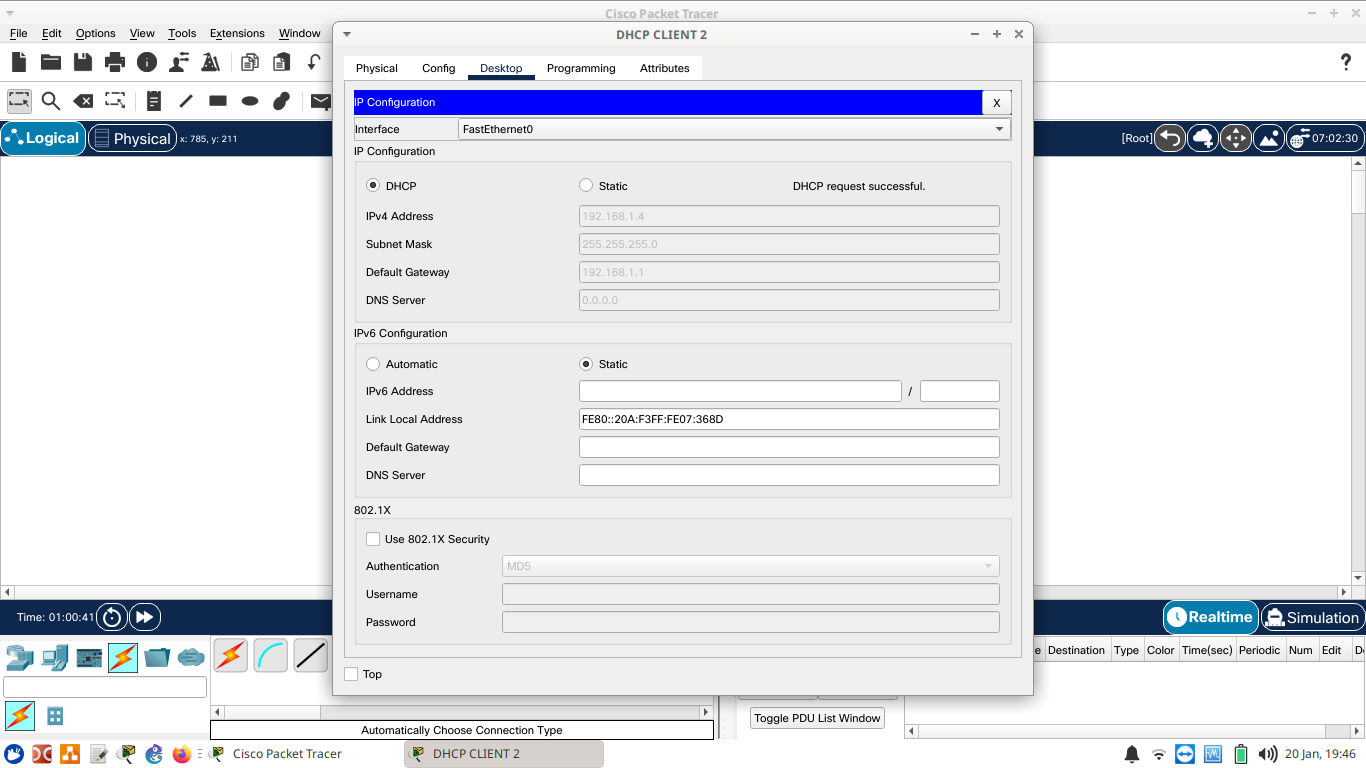This screenshot has width=1366, height=768.
Task: Click the Fast Forward Time icon
Action: [144, 617]
